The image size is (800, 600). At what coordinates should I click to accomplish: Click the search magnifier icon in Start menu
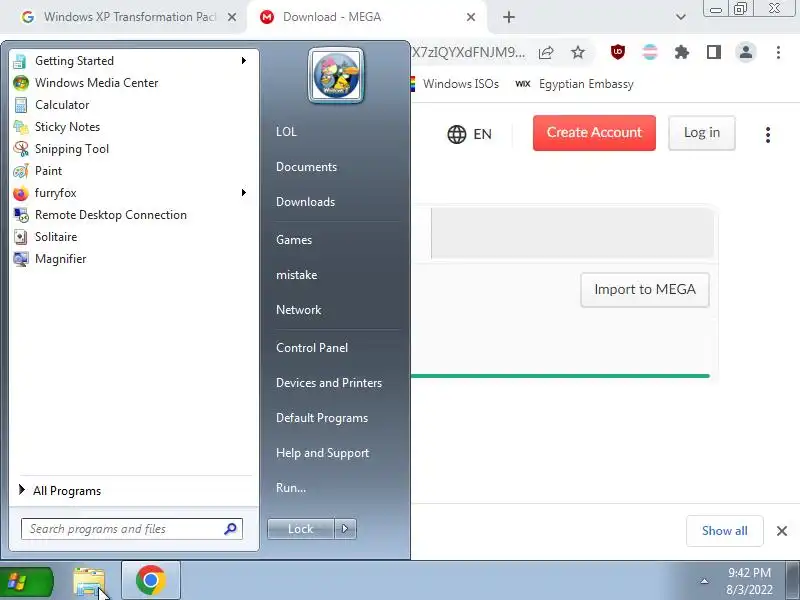(231, 529)
